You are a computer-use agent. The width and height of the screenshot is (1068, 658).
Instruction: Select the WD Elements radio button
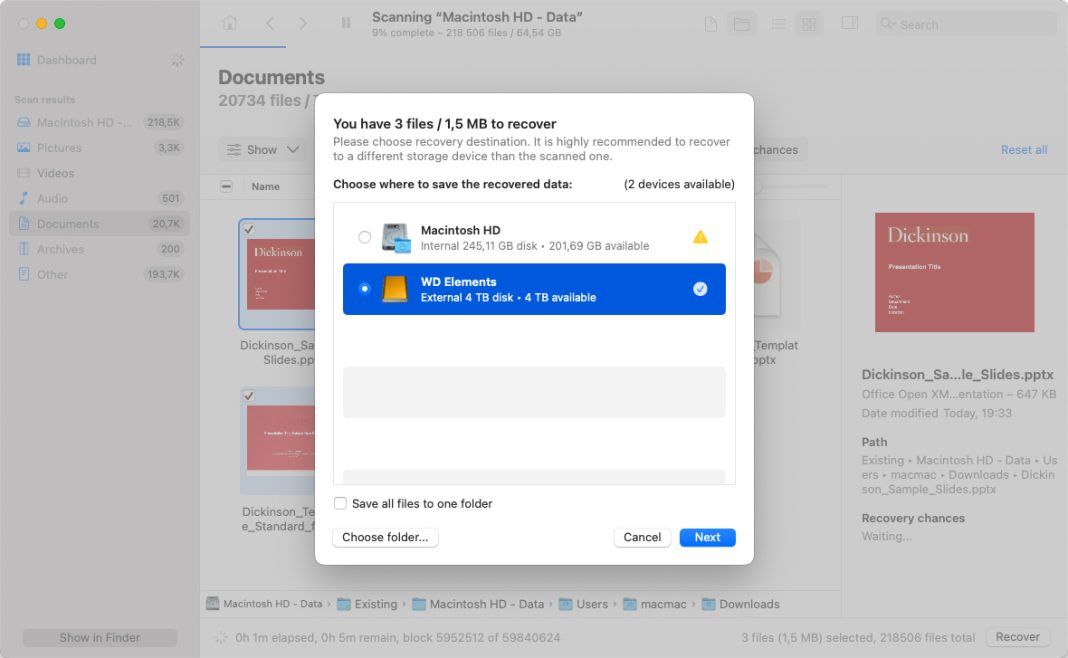367,289
